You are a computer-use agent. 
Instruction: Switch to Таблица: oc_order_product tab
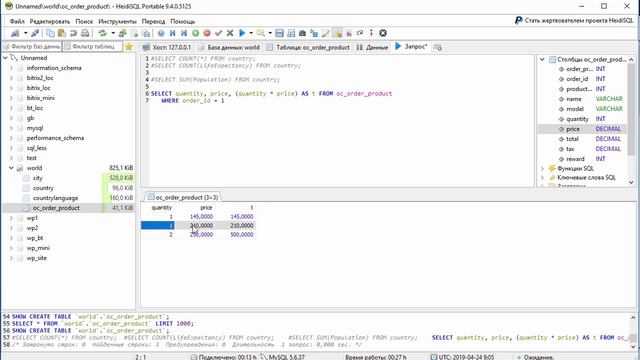click(308, 47)
